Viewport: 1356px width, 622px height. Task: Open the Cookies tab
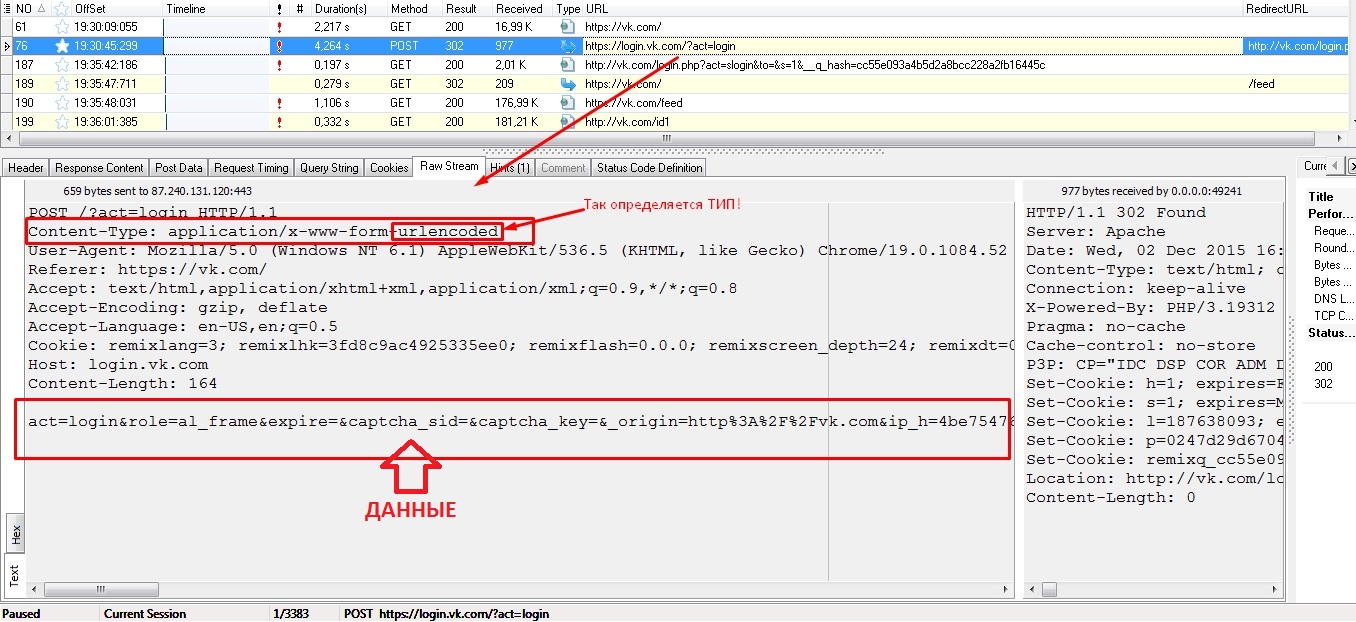(389, 168)
